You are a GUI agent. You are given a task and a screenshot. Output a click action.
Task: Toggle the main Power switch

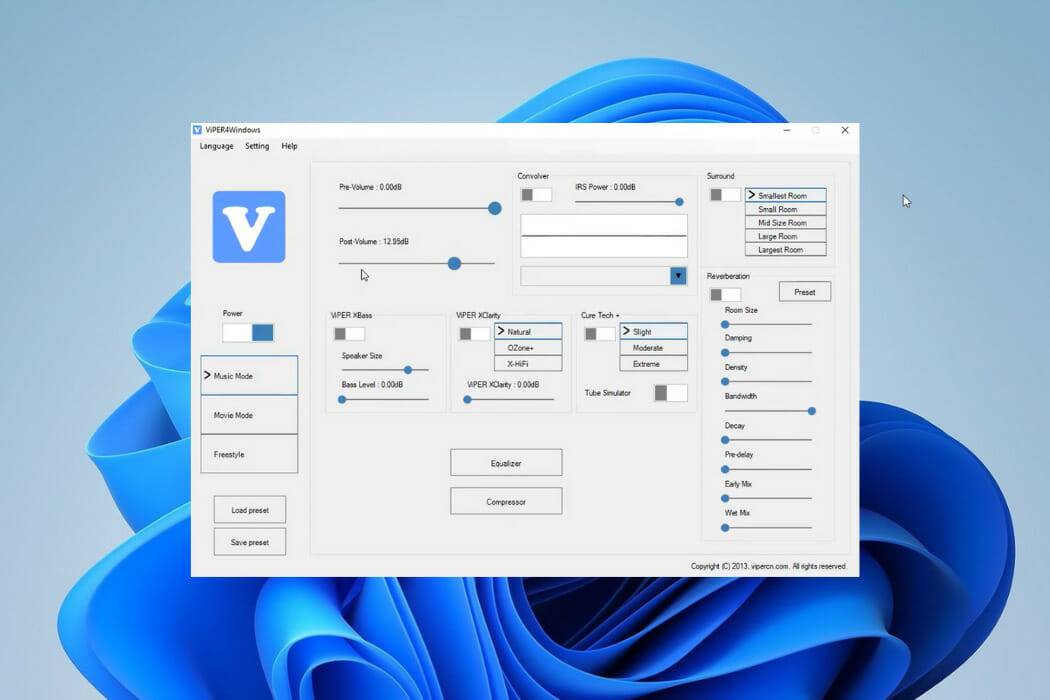248,330
